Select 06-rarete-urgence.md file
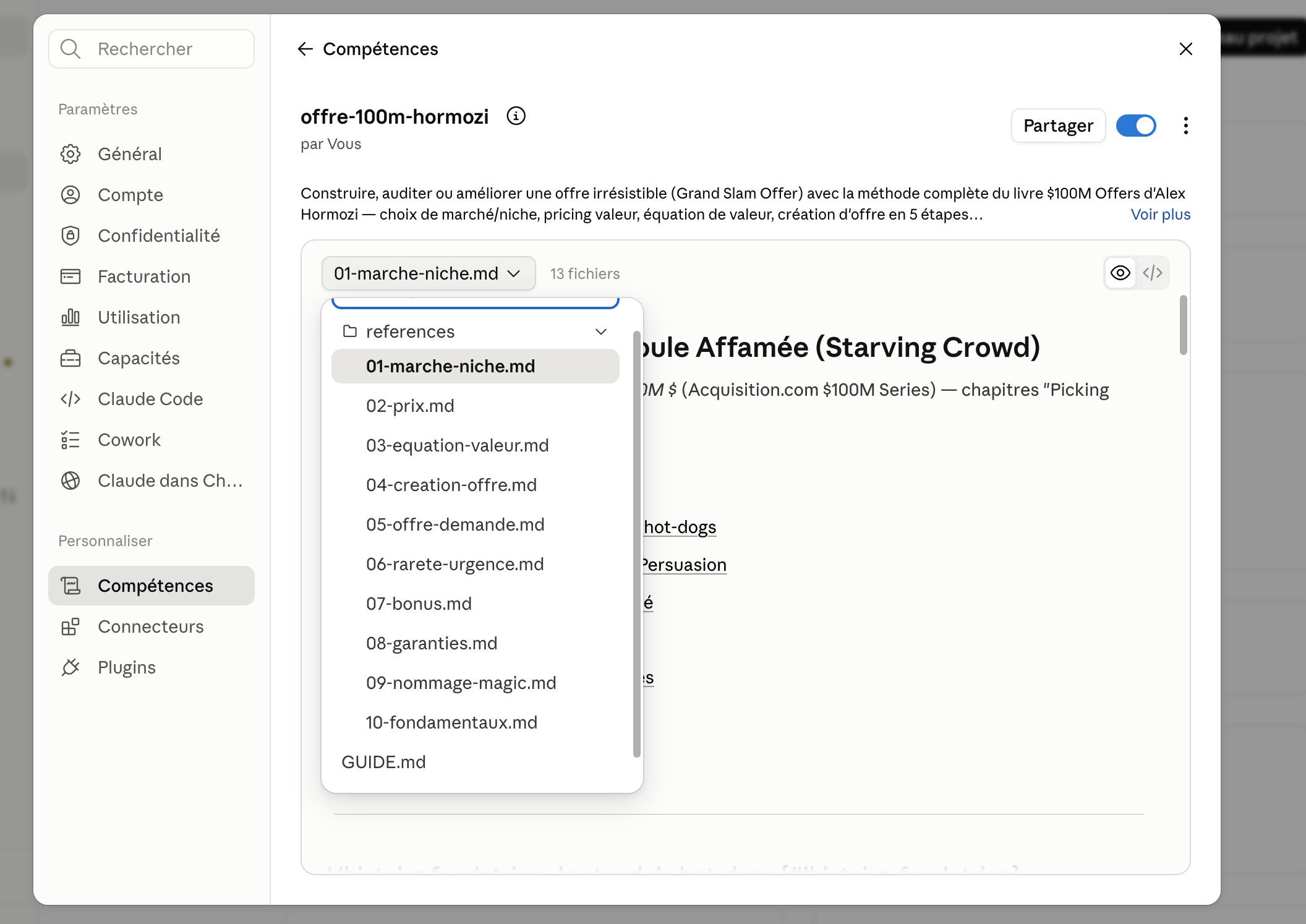Image resolution: width=1306 pixels, height=924 pixels. click(475, 564)
